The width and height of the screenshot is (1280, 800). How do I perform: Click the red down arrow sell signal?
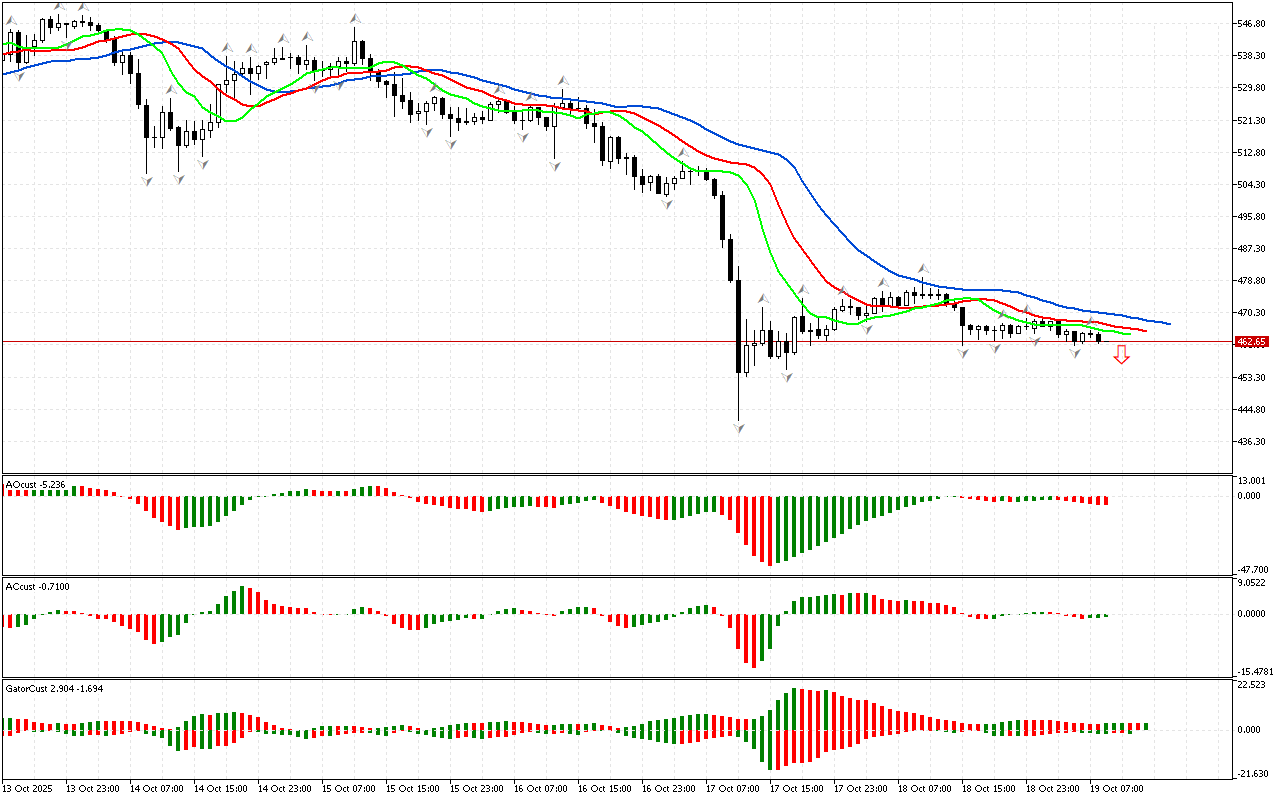(1121, 354)
